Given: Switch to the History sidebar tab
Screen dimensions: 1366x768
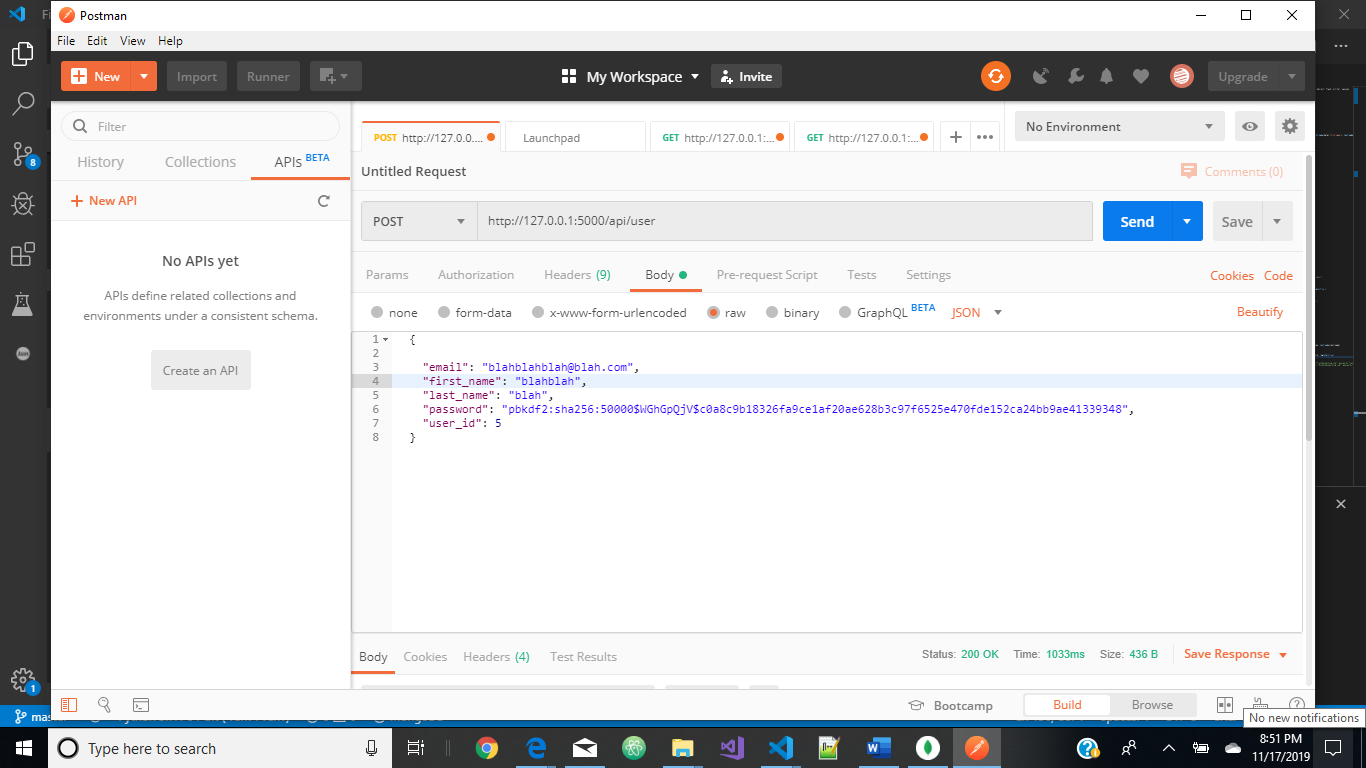Looking at the screenshot, I should click(100, 162).
